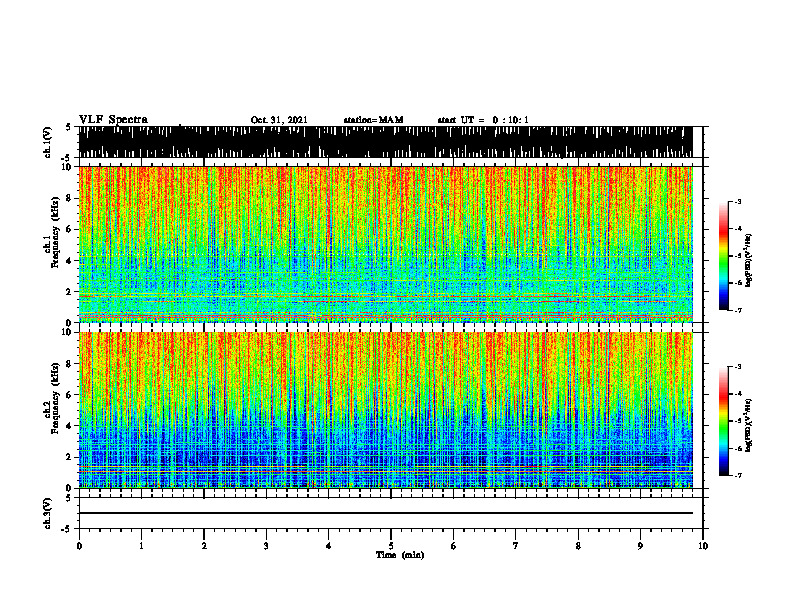Click the "Time (min)" x-axis label

[x=400, y=555]
